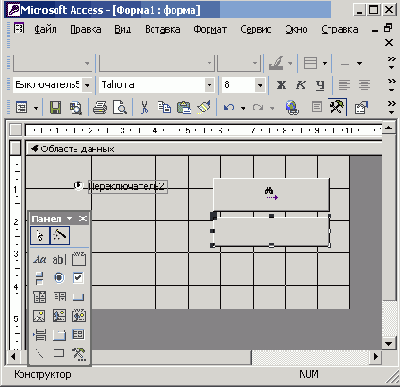This screenshot has height=387, width=400.
Task: Open the Формат menu
Action: coord(210,30)
